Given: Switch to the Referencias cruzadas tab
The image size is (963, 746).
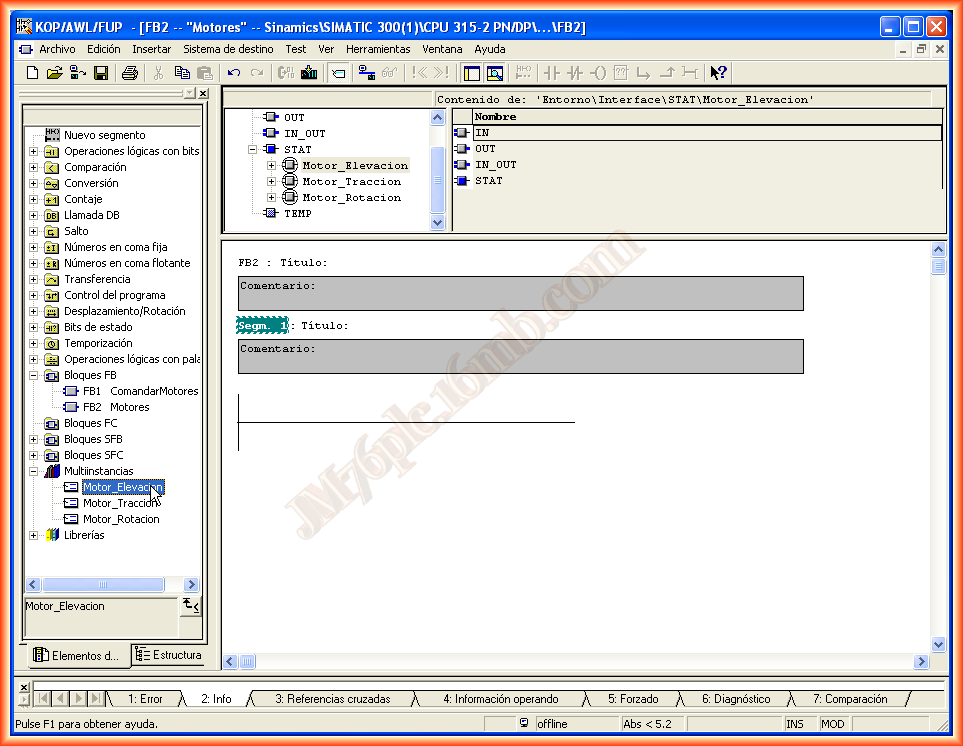Looking at the screenshot, I should [332, 699].
